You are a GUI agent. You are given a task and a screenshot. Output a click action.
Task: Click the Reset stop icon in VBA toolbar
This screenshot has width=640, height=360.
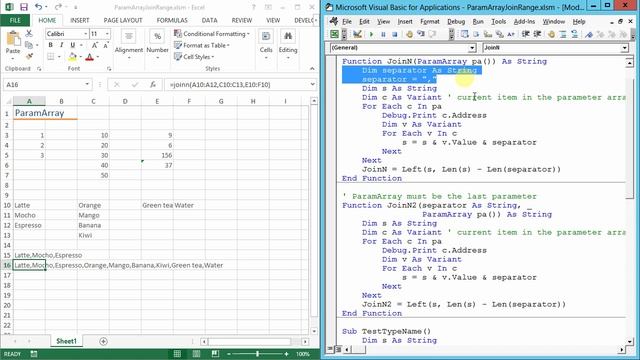(x=394, y=35)
